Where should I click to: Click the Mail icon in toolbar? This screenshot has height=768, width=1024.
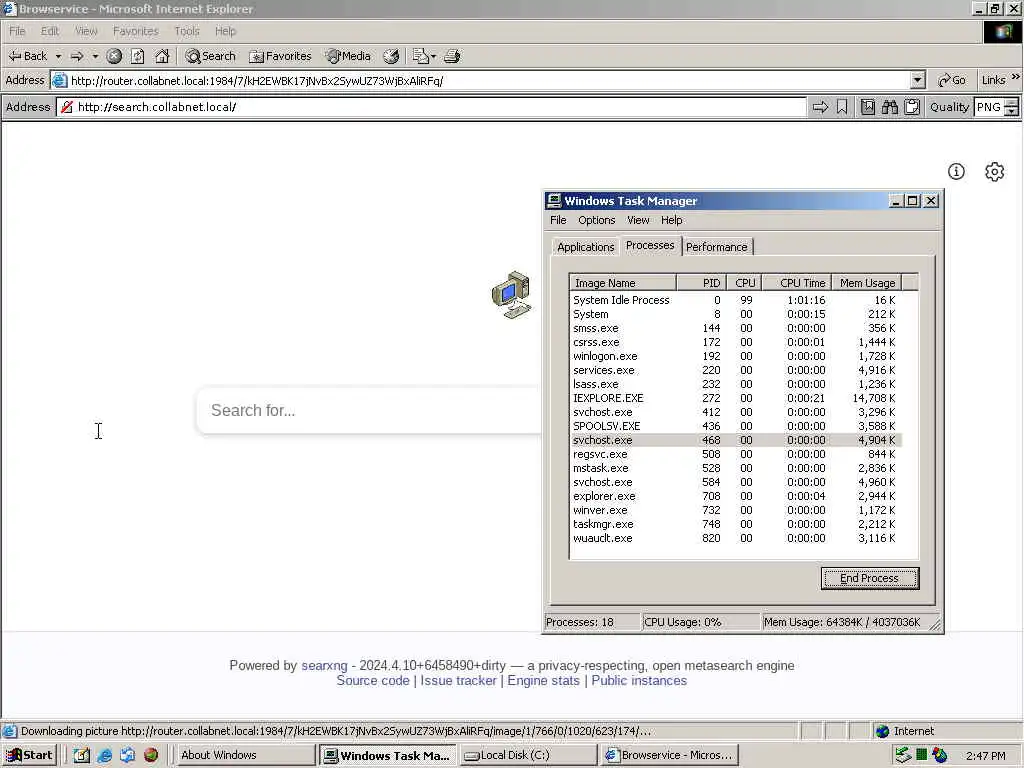(421, 56)
